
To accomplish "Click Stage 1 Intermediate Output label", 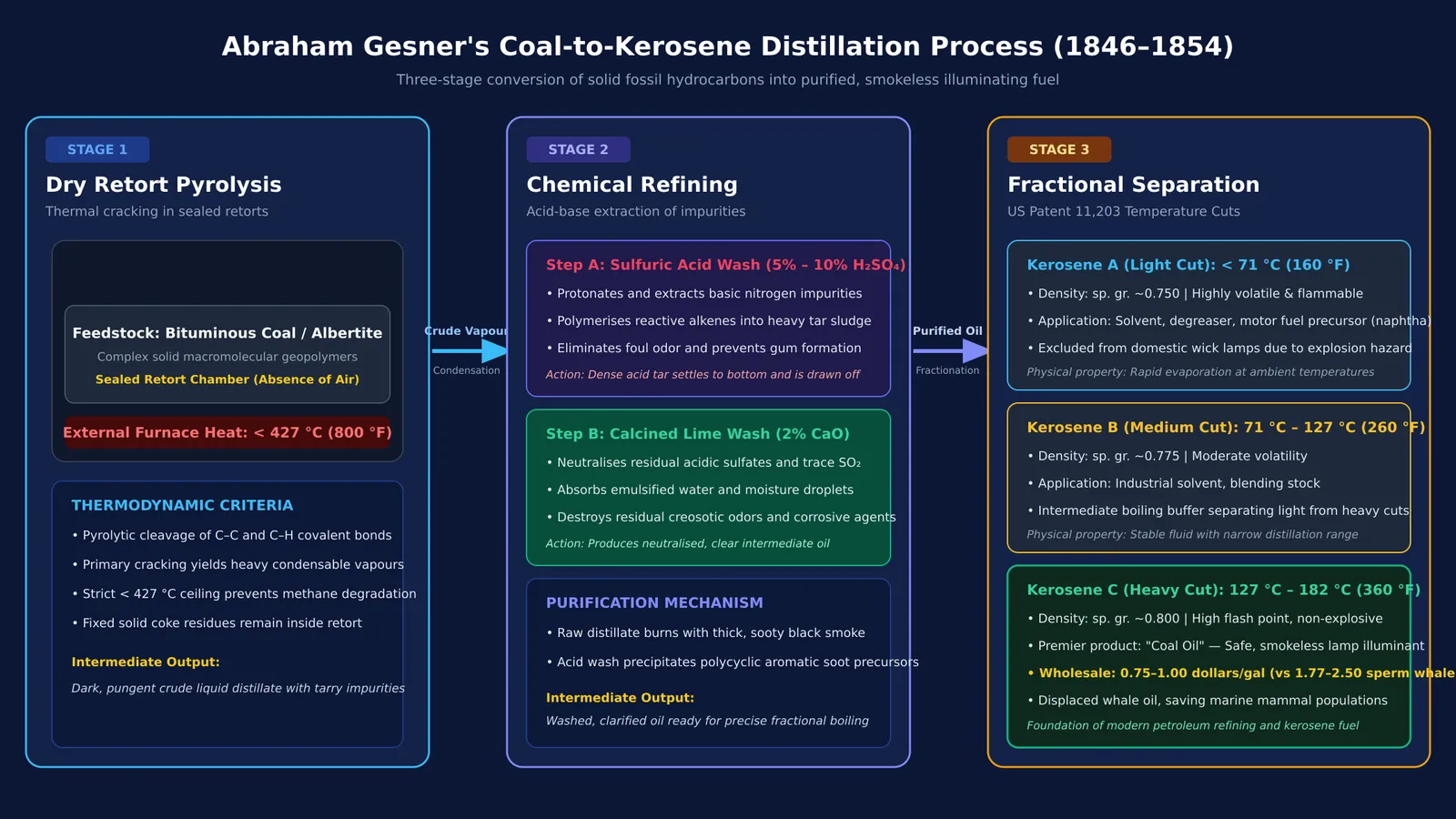I will (x=146, y=662).
